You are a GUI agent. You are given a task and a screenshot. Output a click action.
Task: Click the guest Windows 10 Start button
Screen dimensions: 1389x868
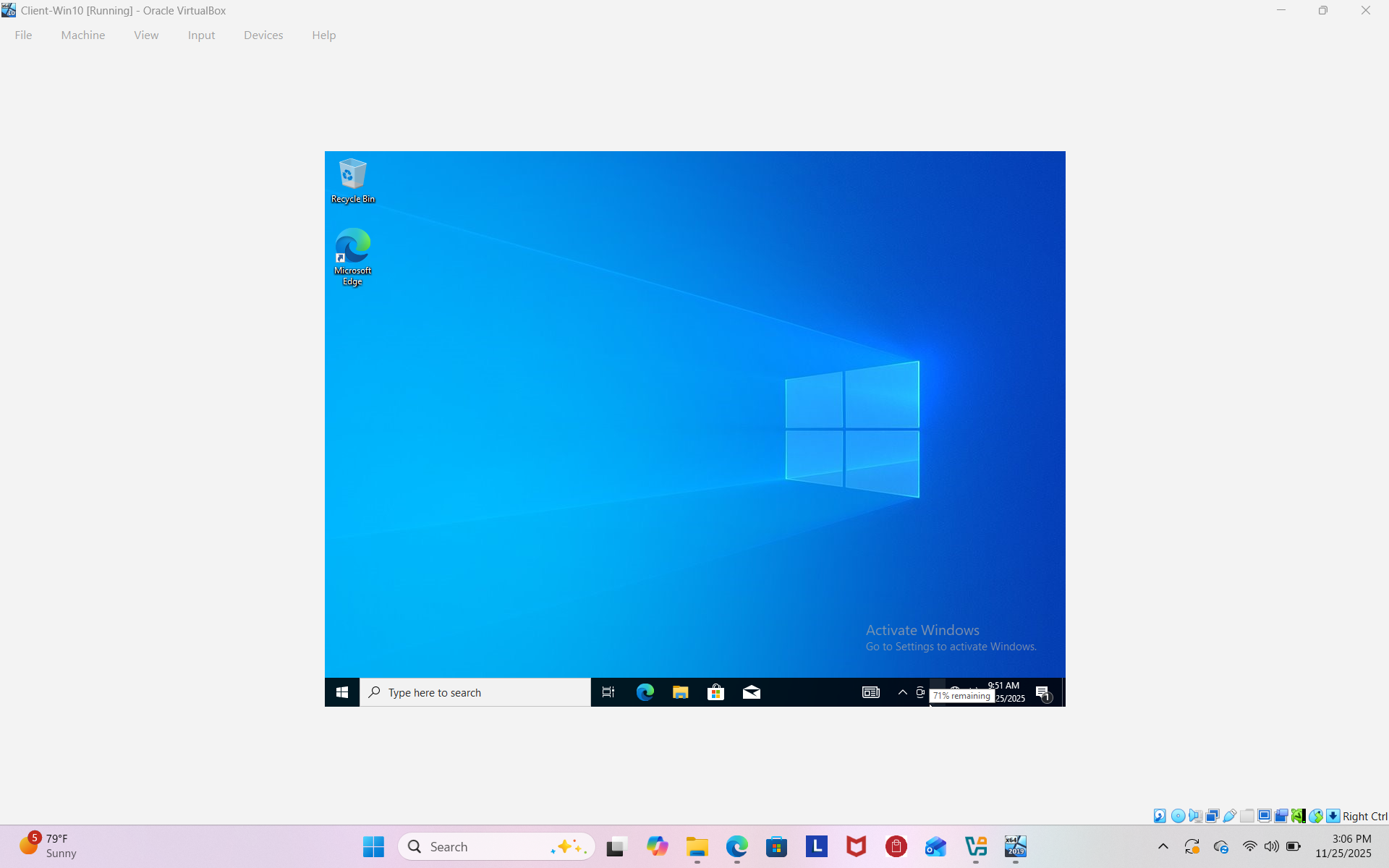click(x=342, y=692)
